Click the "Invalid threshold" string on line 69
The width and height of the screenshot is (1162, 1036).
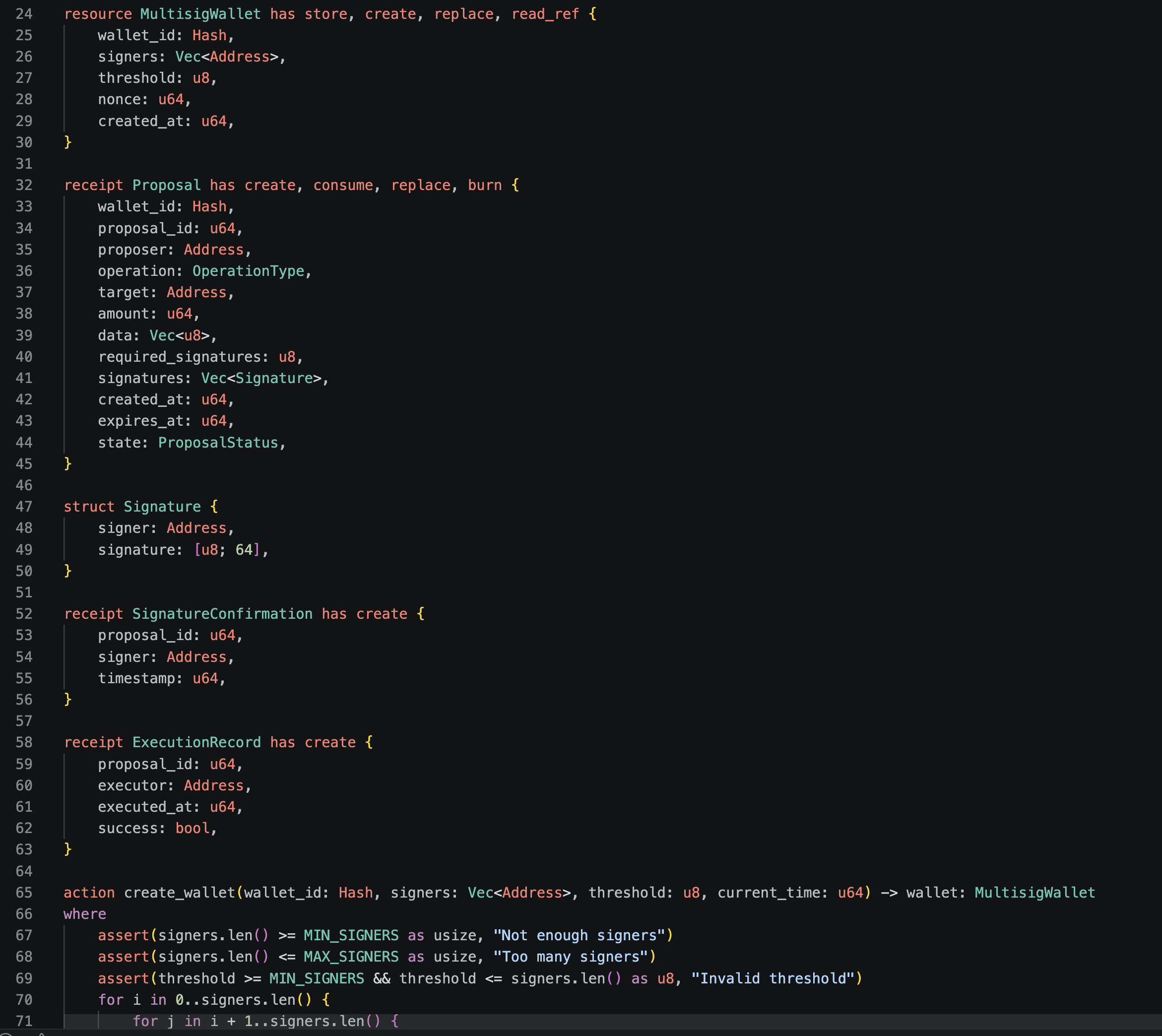pyautogui.click(x=773, y=978)
